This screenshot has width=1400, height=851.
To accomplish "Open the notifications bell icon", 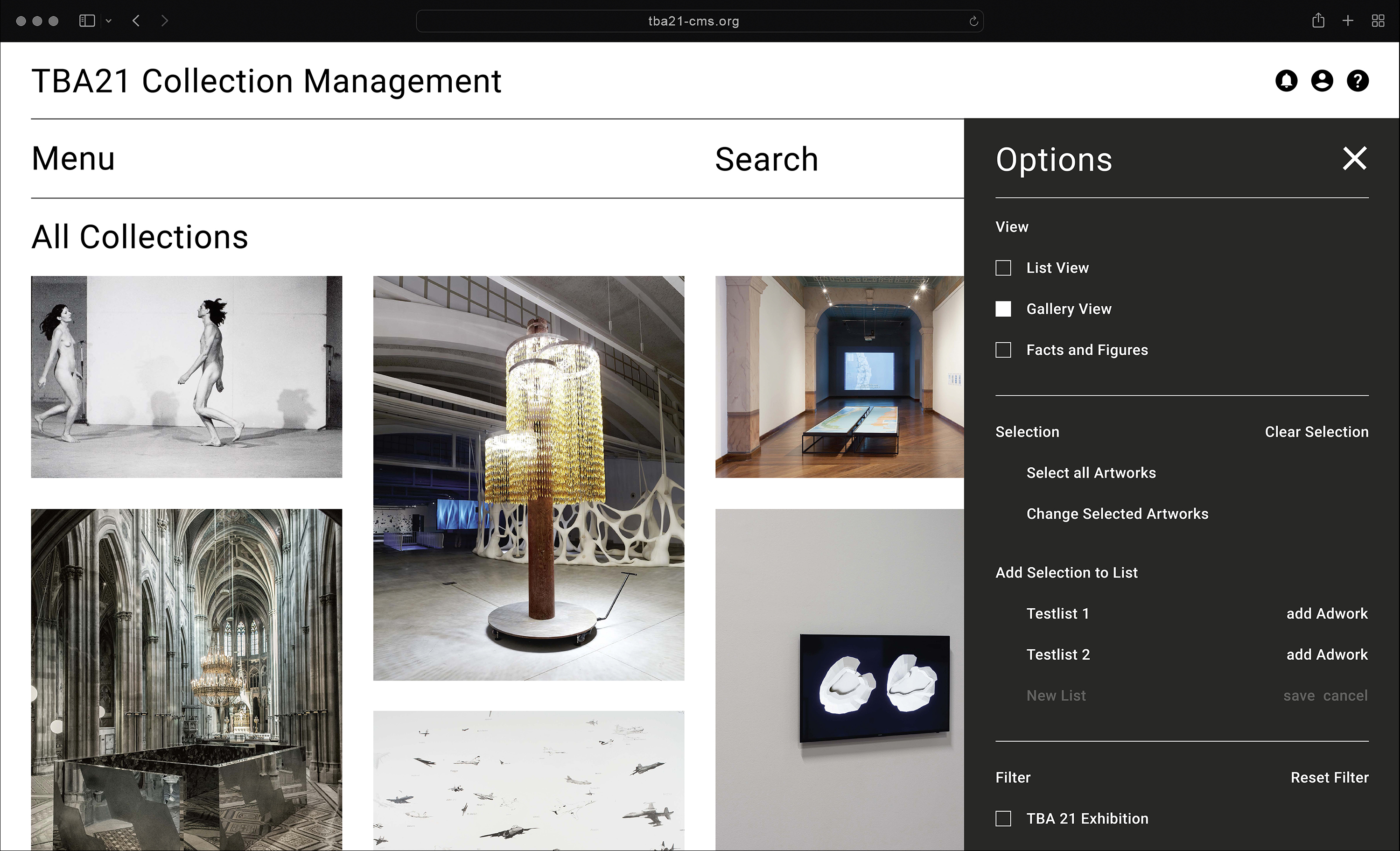I will click(1286, 81).
